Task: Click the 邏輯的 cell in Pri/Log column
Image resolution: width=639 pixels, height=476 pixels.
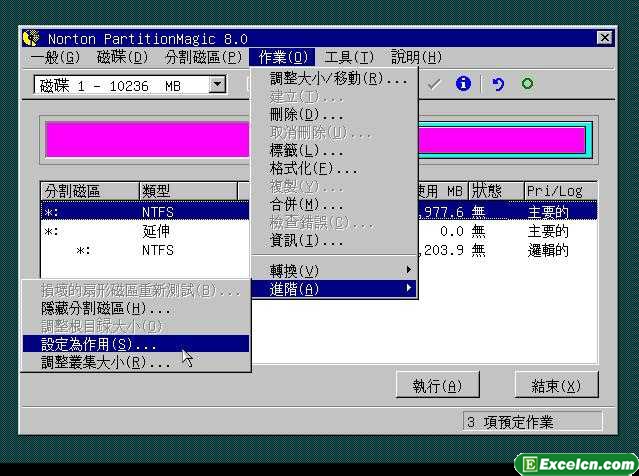Action: [x=548, y=250]
